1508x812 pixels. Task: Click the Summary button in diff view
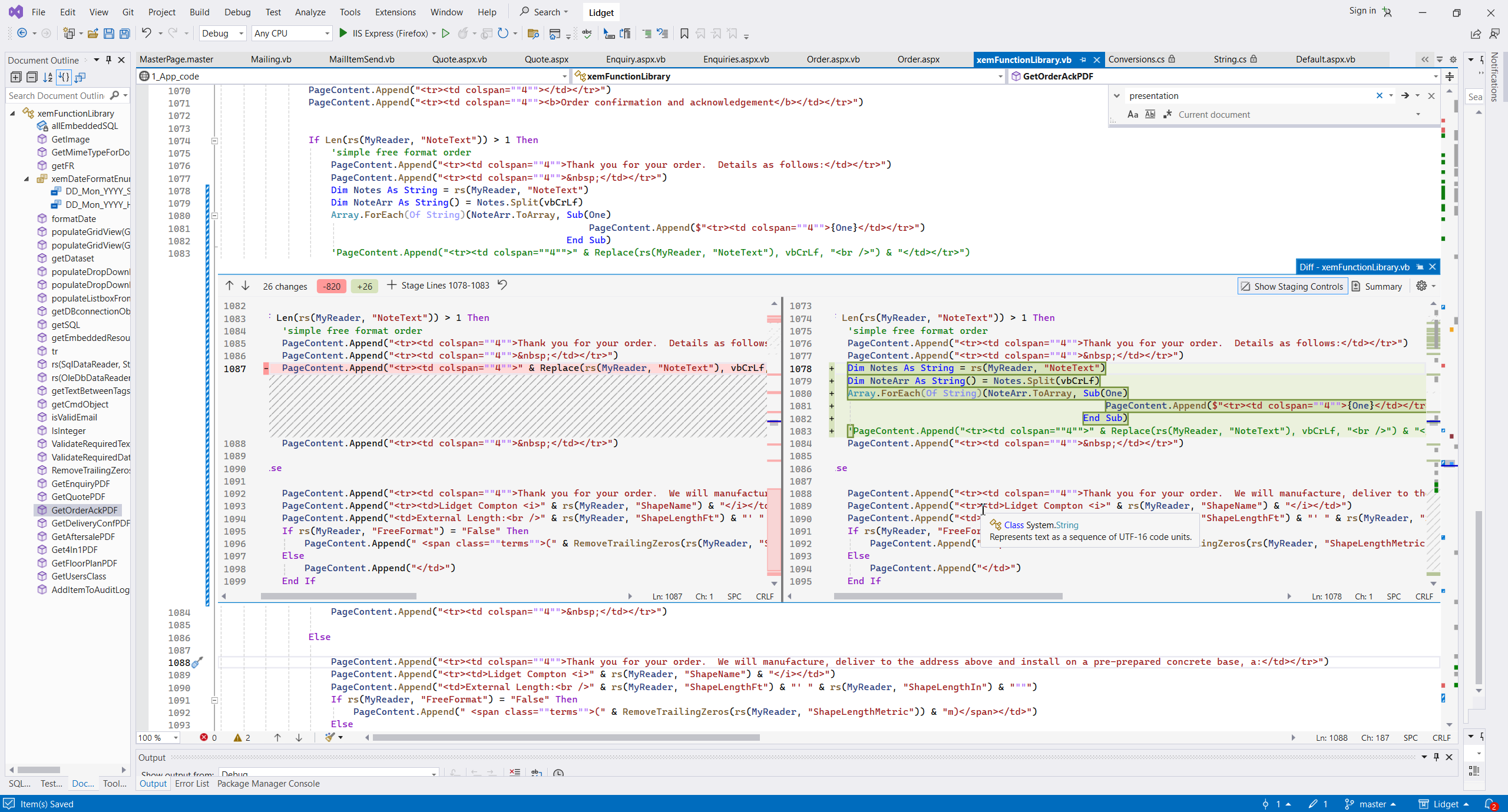click(1377, 286)
